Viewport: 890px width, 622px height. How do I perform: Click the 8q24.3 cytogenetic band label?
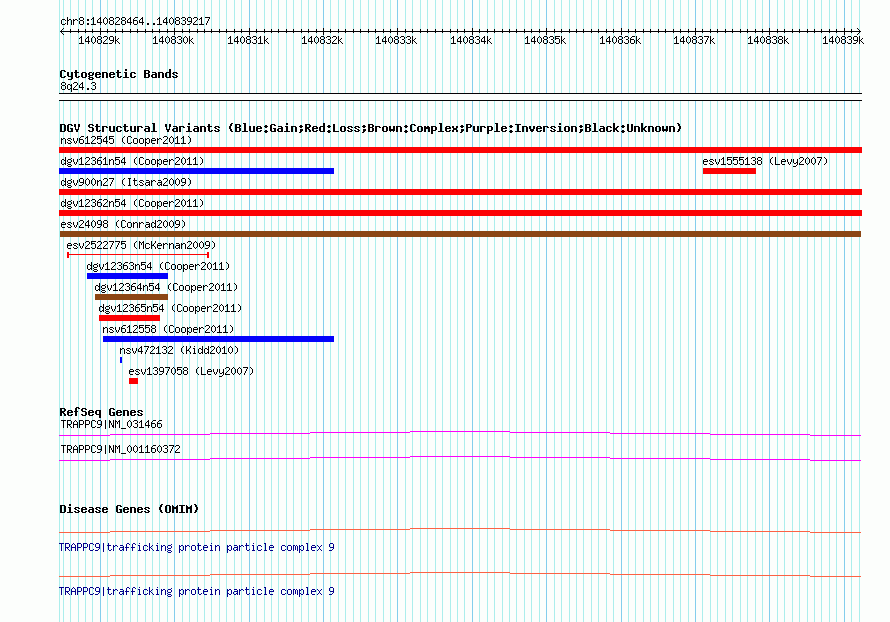click(x=78, y=86)
